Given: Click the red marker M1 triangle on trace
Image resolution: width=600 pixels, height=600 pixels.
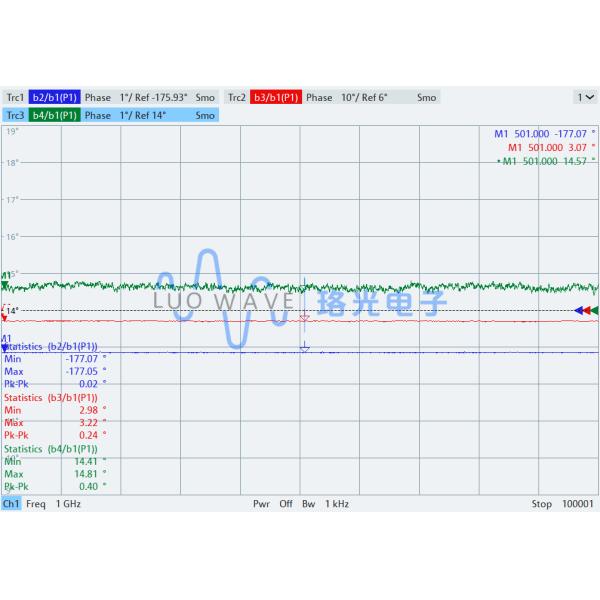Looking at the screenshot, I should coord(305,318).
